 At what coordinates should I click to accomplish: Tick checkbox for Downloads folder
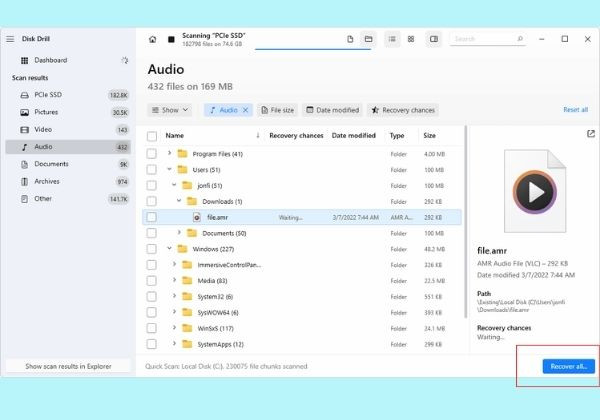(152, 201)
